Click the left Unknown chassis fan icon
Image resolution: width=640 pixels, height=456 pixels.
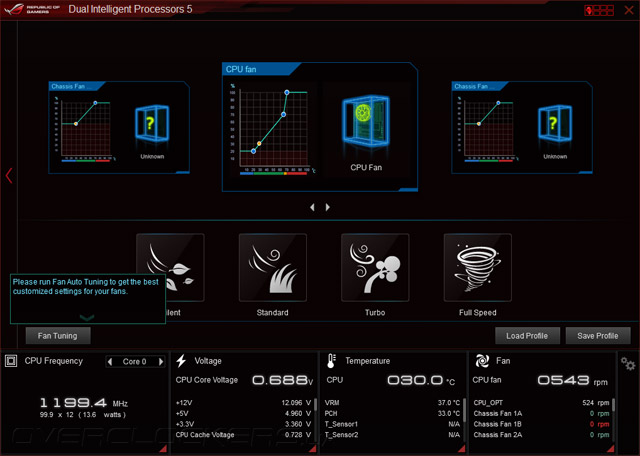[x=152, y=124]
